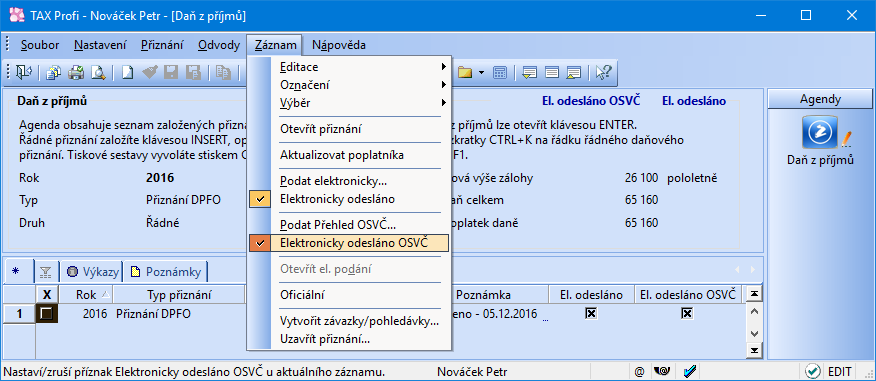Select row number 1 header cell
Image resolution: width=876 pixels, height=381 pixels.
pyautogui.click(x=19, y=314)
